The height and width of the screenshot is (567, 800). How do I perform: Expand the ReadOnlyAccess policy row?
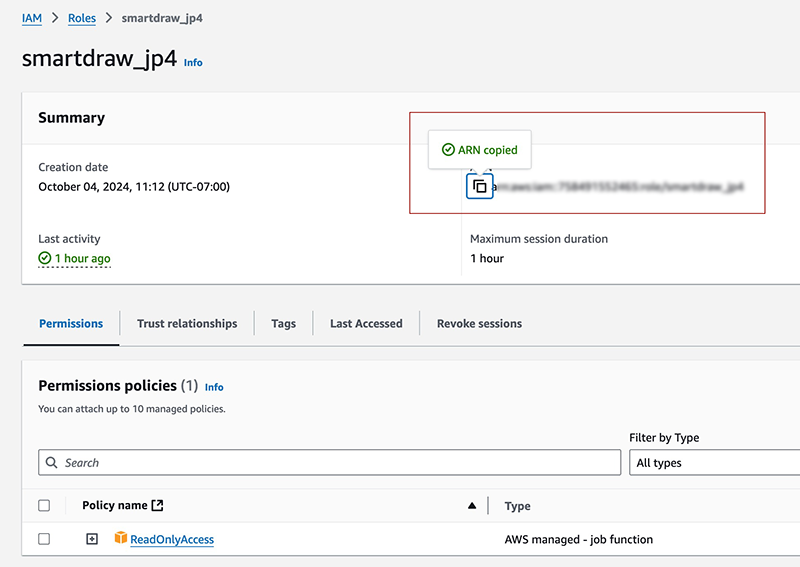[x=92, y=539]
